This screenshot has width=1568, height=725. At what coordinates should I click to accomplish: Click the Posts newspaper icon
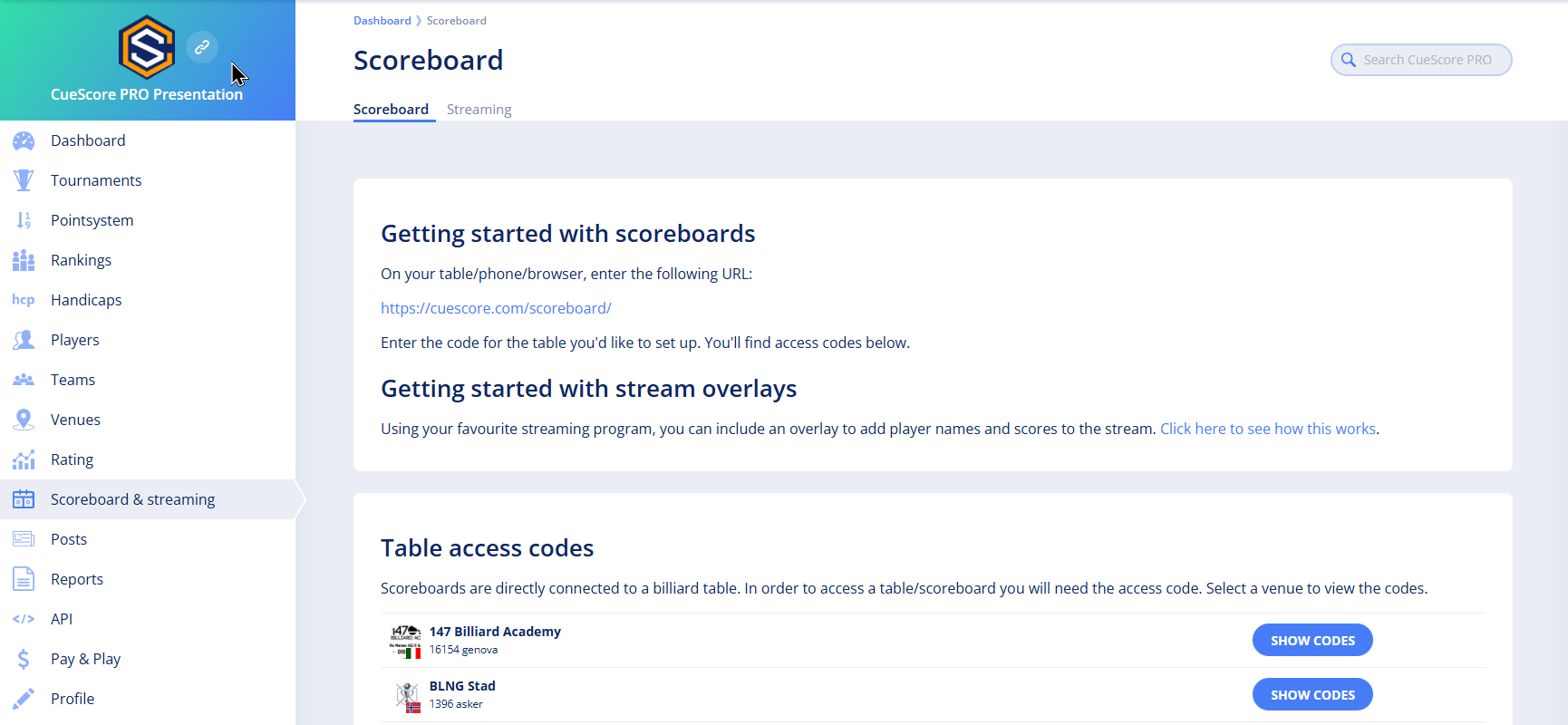click(24, 539)
